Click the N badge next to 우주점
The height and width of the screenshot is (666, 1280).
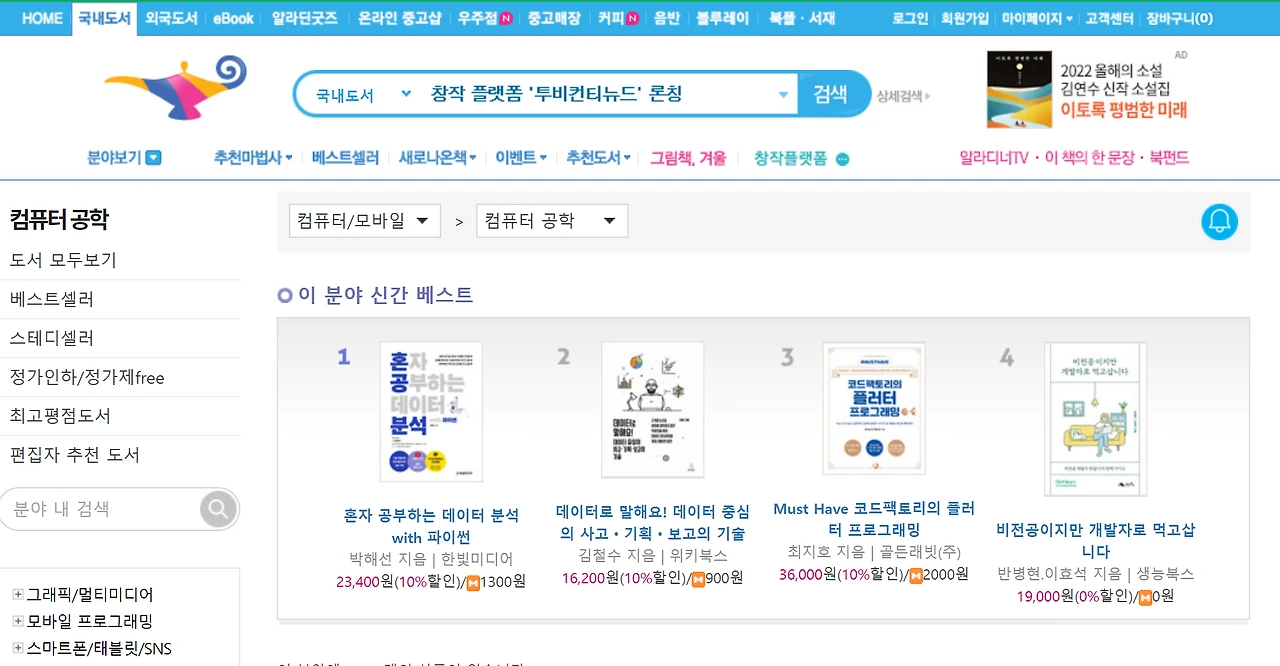pos(506,18)
